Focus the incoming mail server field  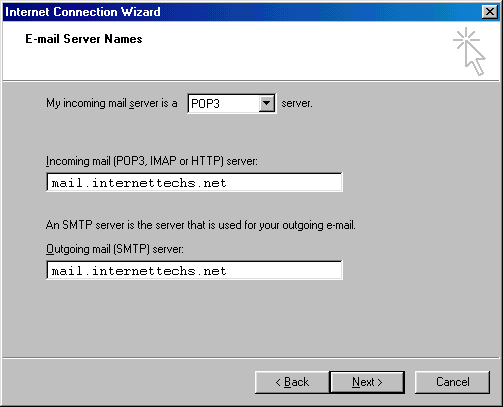[x=194, y=182]
